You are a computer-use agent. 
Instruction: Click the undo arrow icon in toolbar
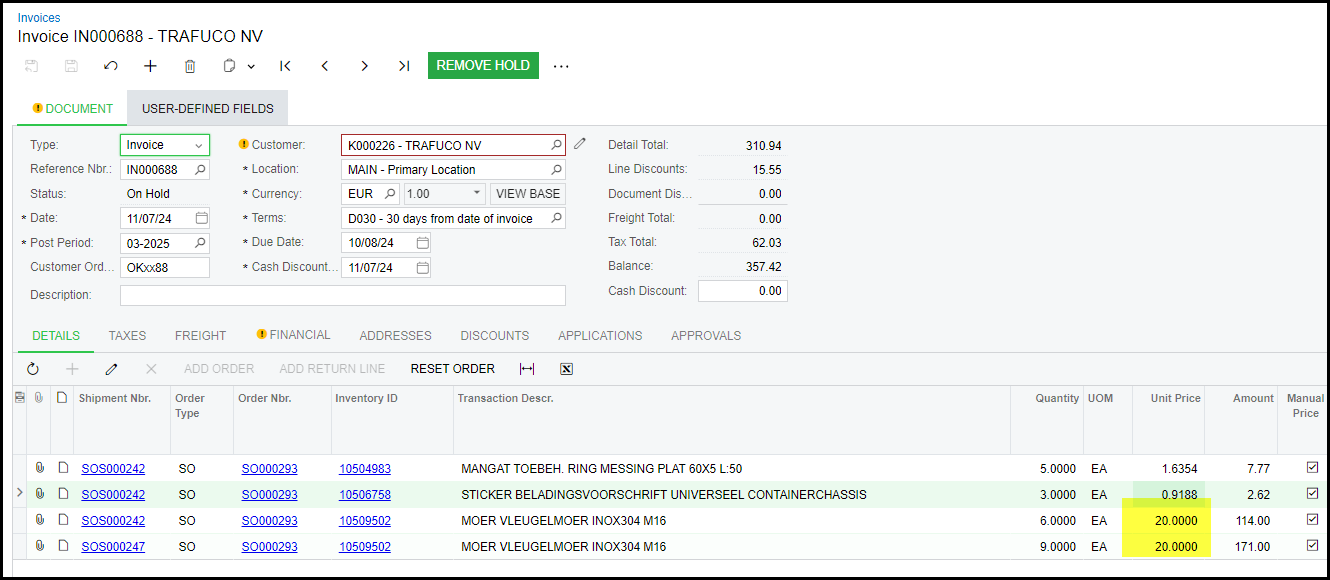tap(111, 66)
